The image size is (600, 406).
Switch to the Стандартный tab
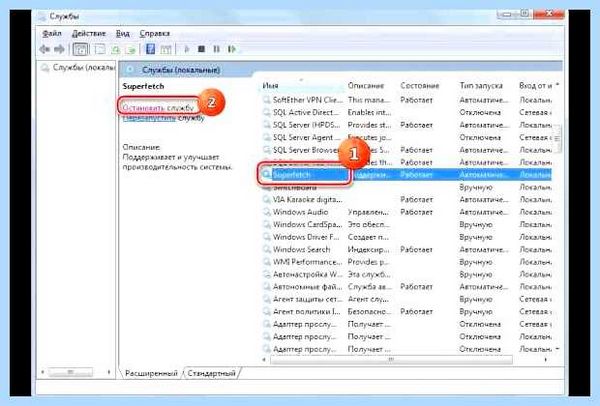click(x=211, y=373)
